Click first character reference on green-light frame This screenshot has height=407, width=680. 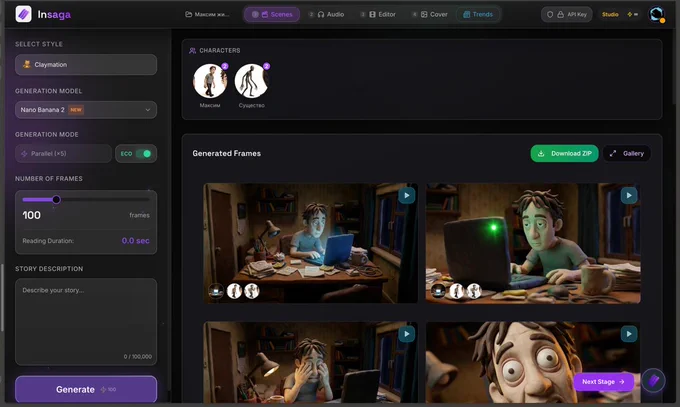[456, 291]
